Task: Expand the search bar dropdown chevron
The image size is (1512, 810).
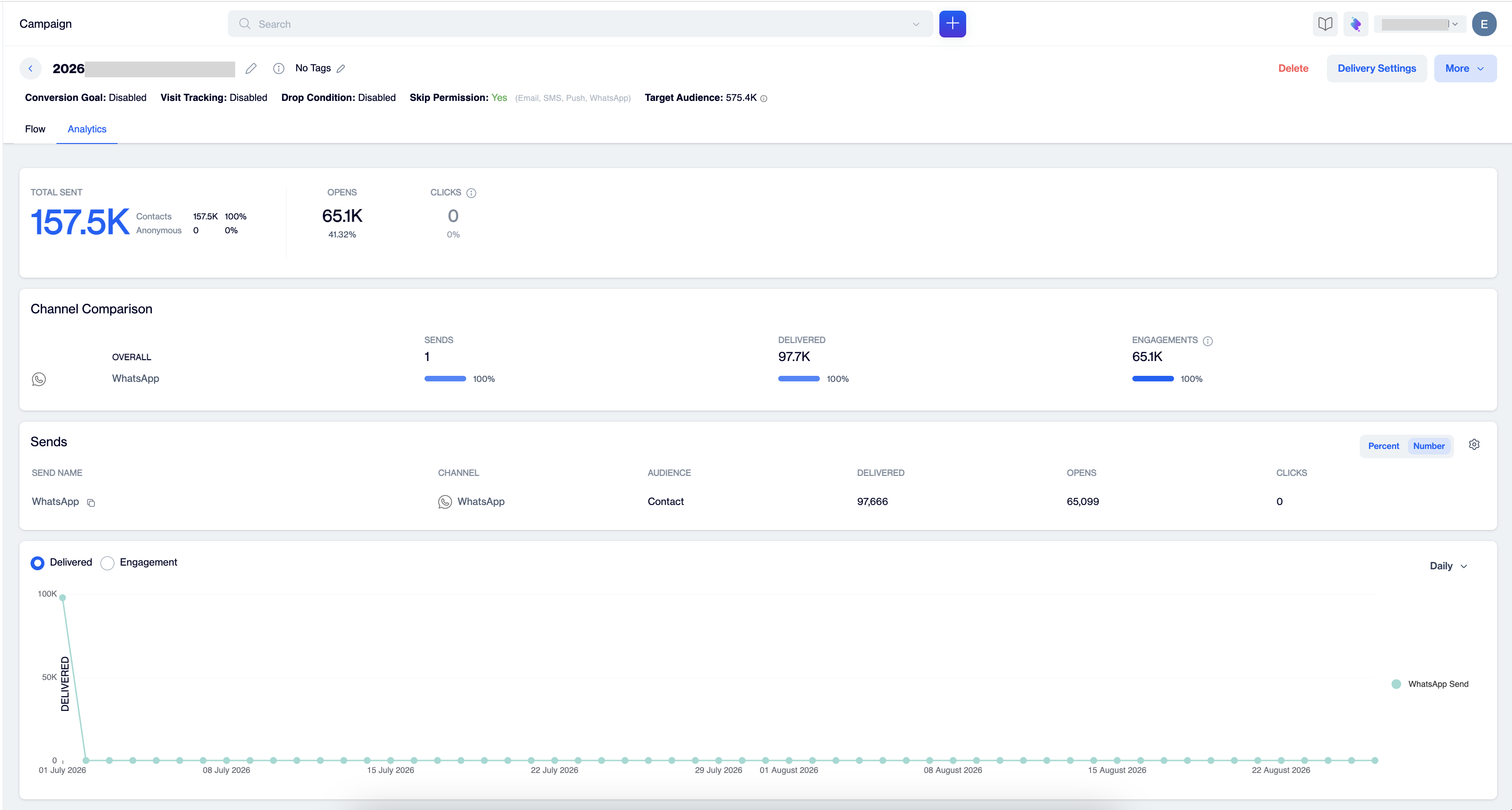Action: (x=916, y=24)
